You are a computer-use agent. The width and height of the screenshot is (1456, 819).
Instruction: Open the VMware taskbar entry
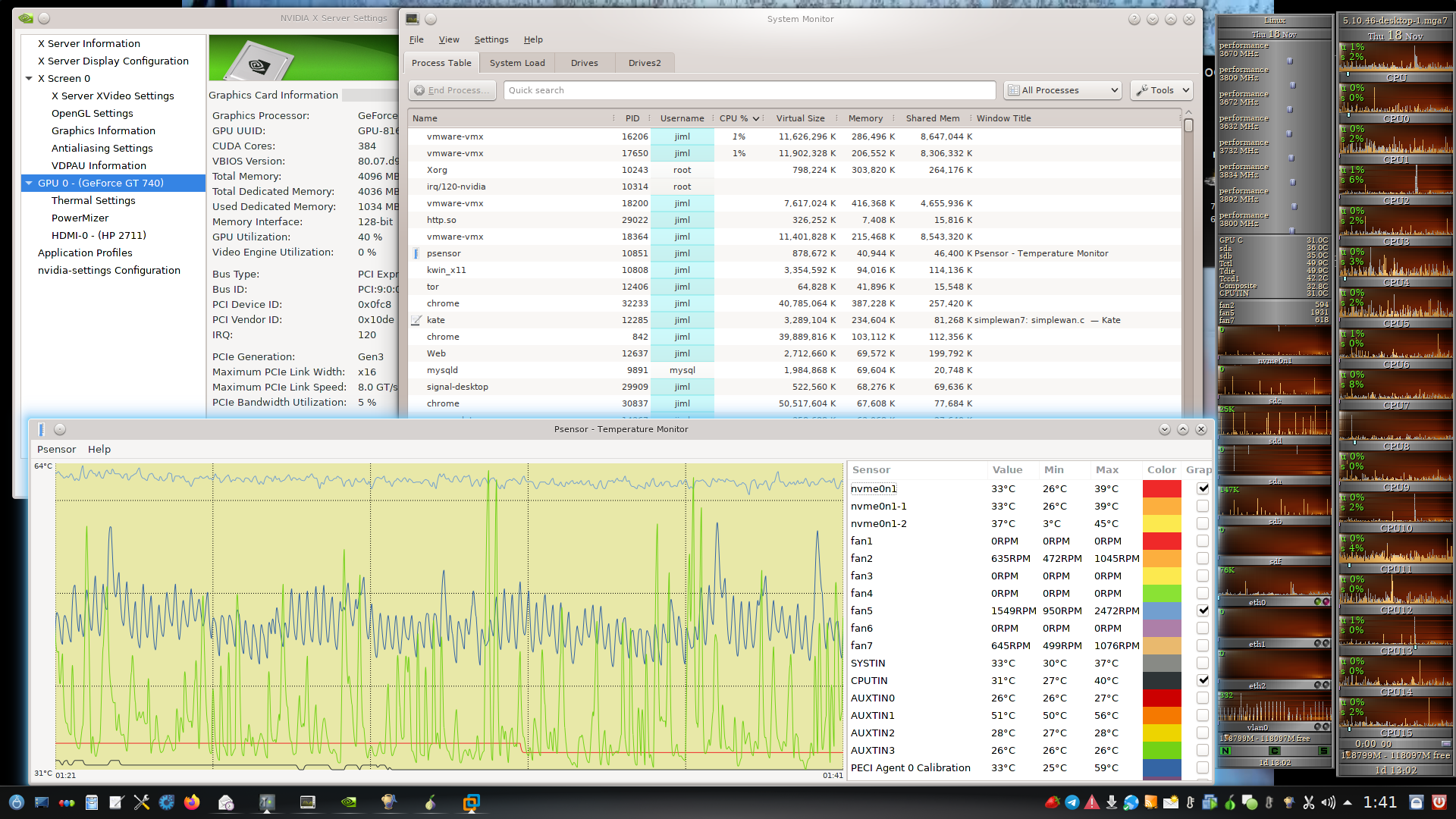pos(472,802)
